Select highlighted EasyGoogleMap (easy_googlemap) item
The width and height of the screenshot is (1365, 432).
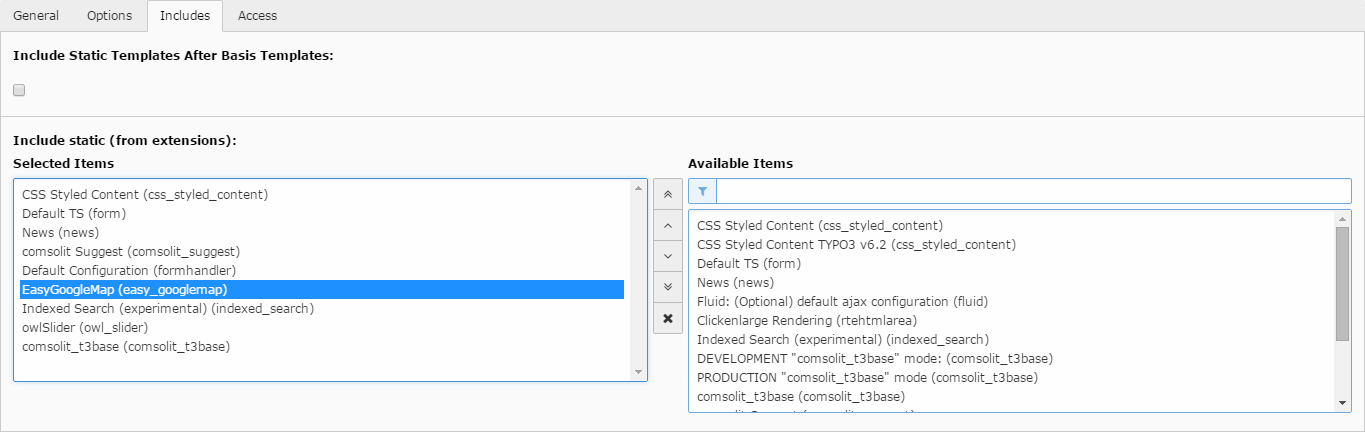point(323,289)
